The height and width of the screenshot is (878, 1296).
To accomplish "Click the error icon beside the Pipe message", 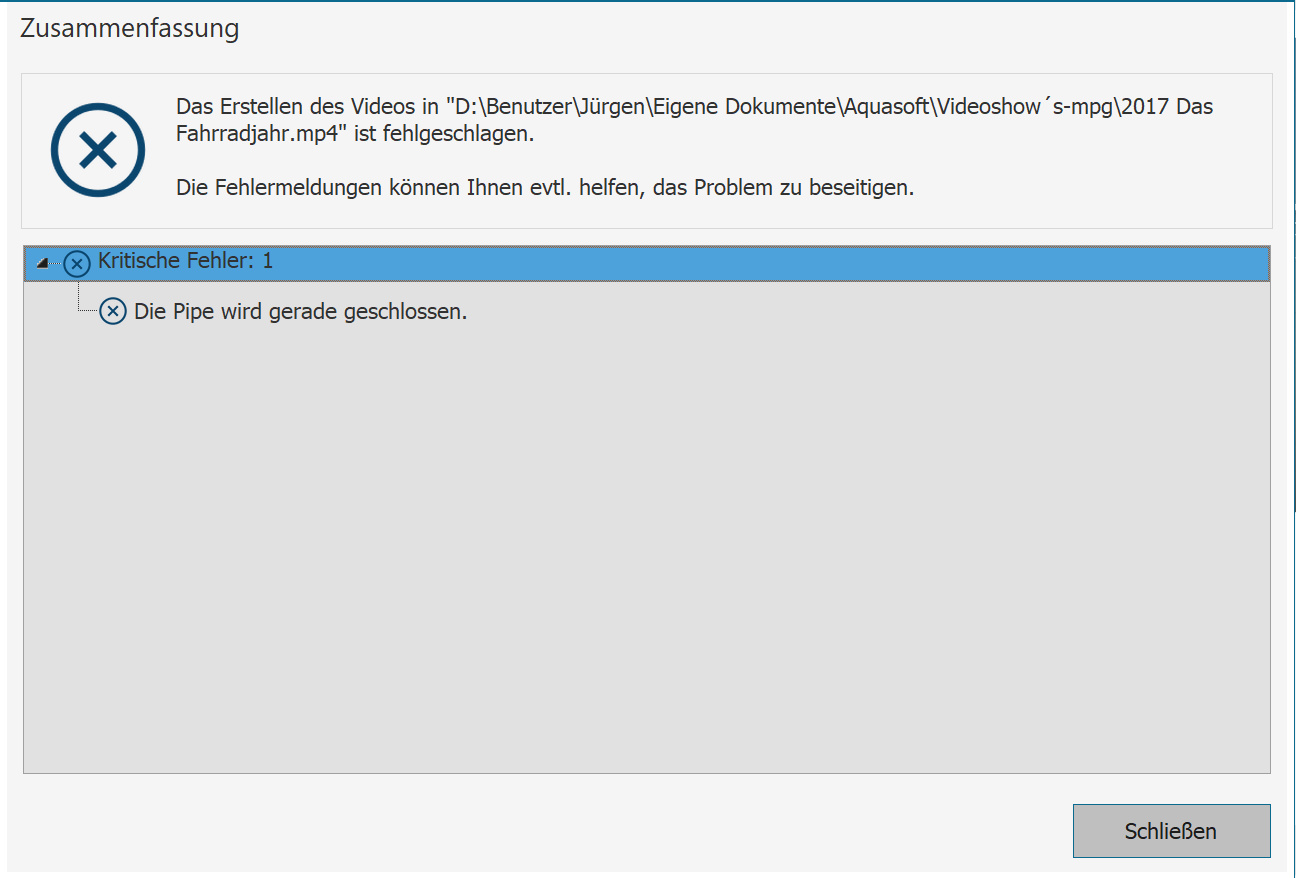I will pyautogui.click(x=113, y=312).
